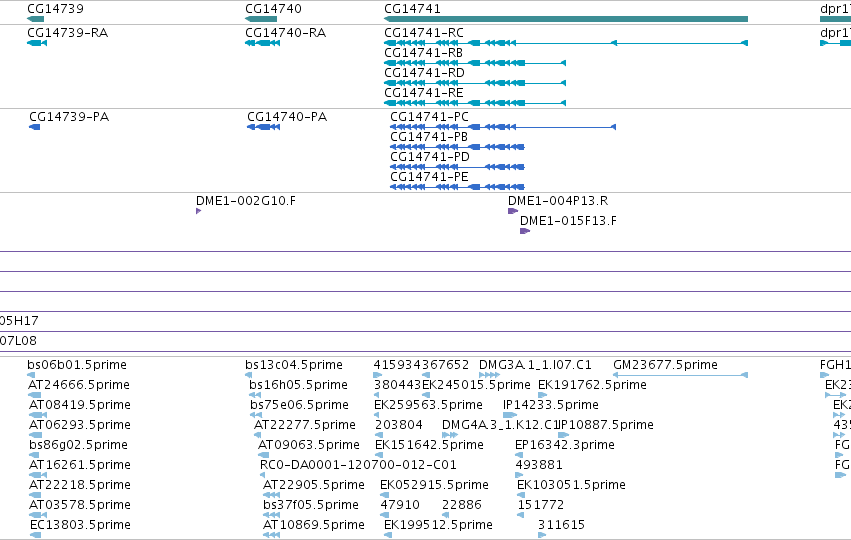
Task: Open the CG14741 gene label
Action: [x=412, y=9]
